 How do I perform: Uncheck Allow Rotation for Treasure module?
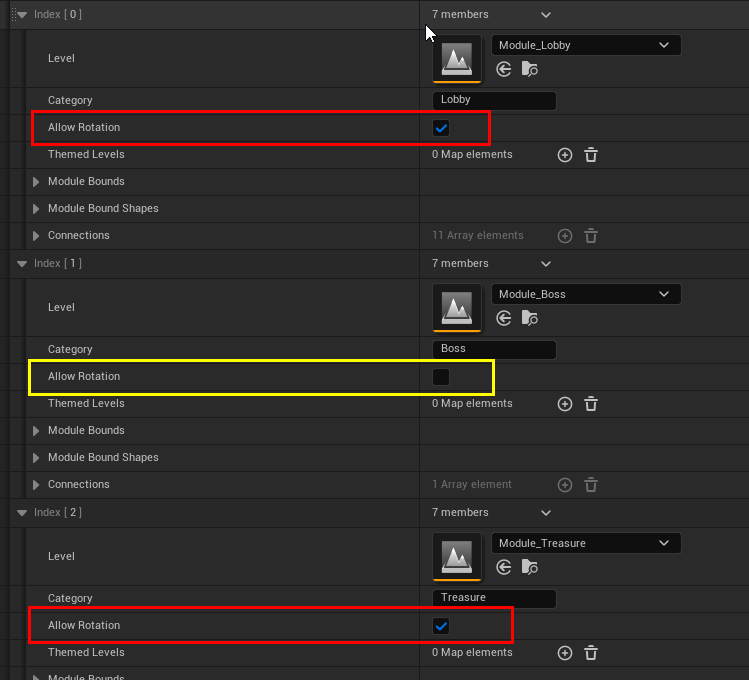[441, 626]
